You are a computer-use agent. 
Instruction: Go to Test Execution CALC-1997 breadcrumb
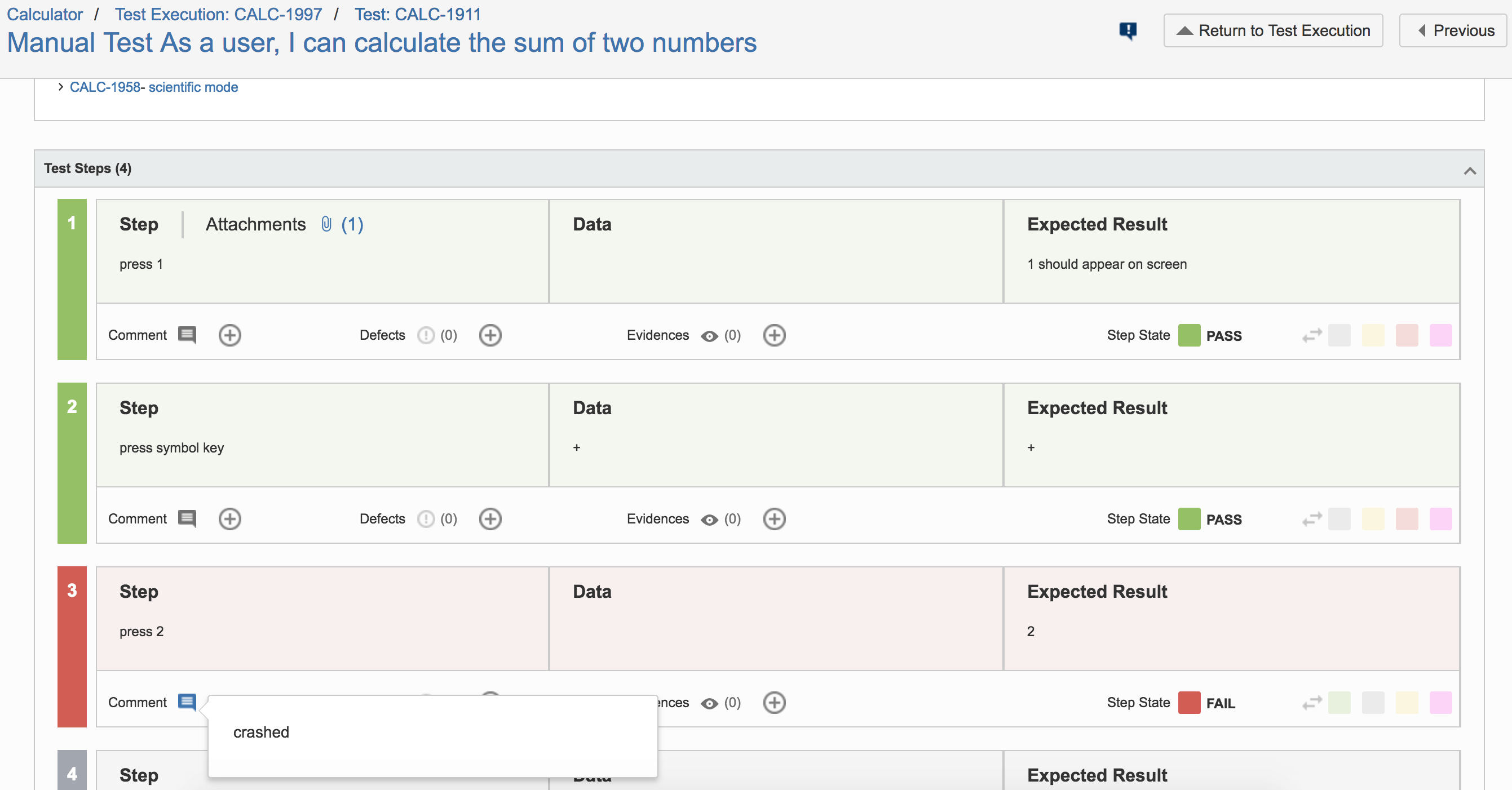(218, 14)
